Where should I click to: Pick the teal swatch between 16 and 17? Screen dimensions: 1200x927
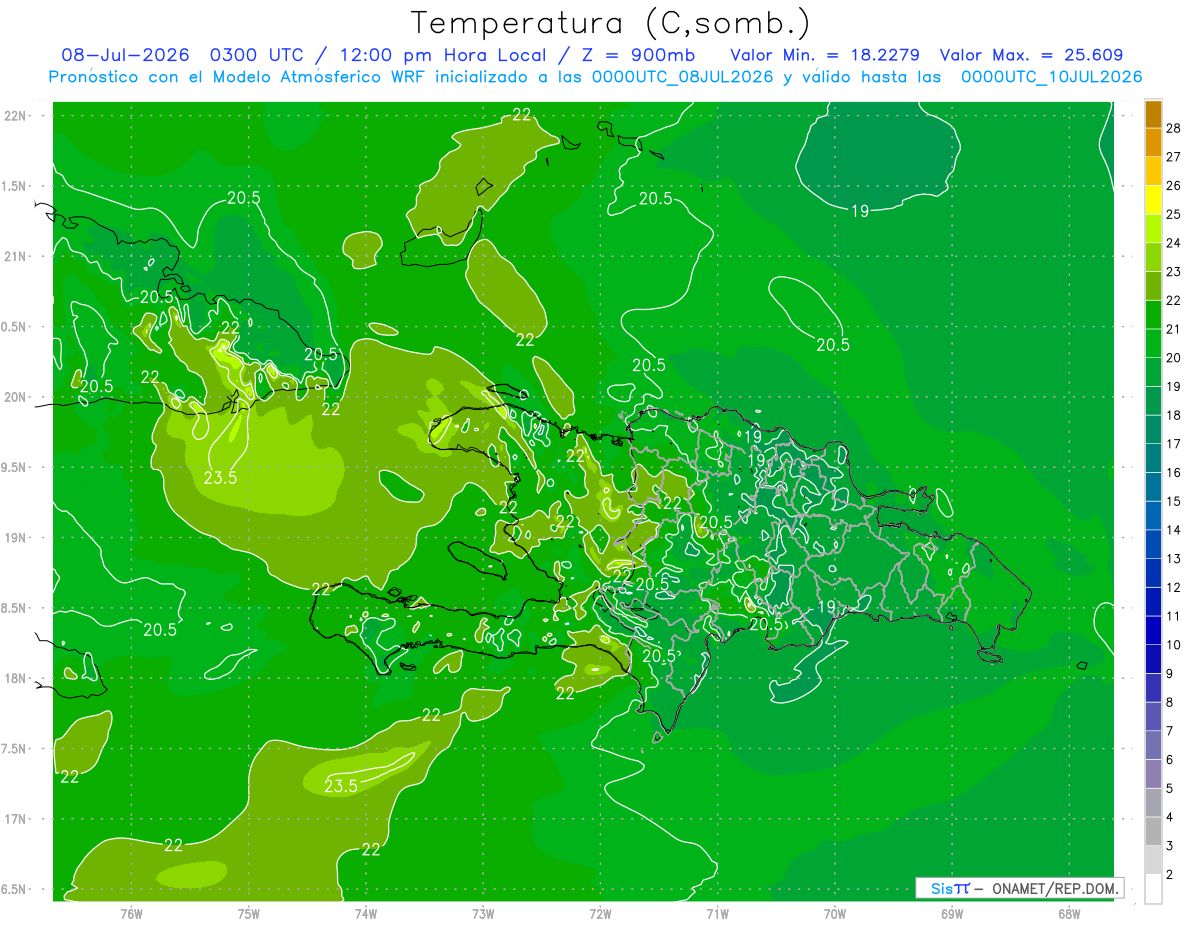(x=1153, y=458)
